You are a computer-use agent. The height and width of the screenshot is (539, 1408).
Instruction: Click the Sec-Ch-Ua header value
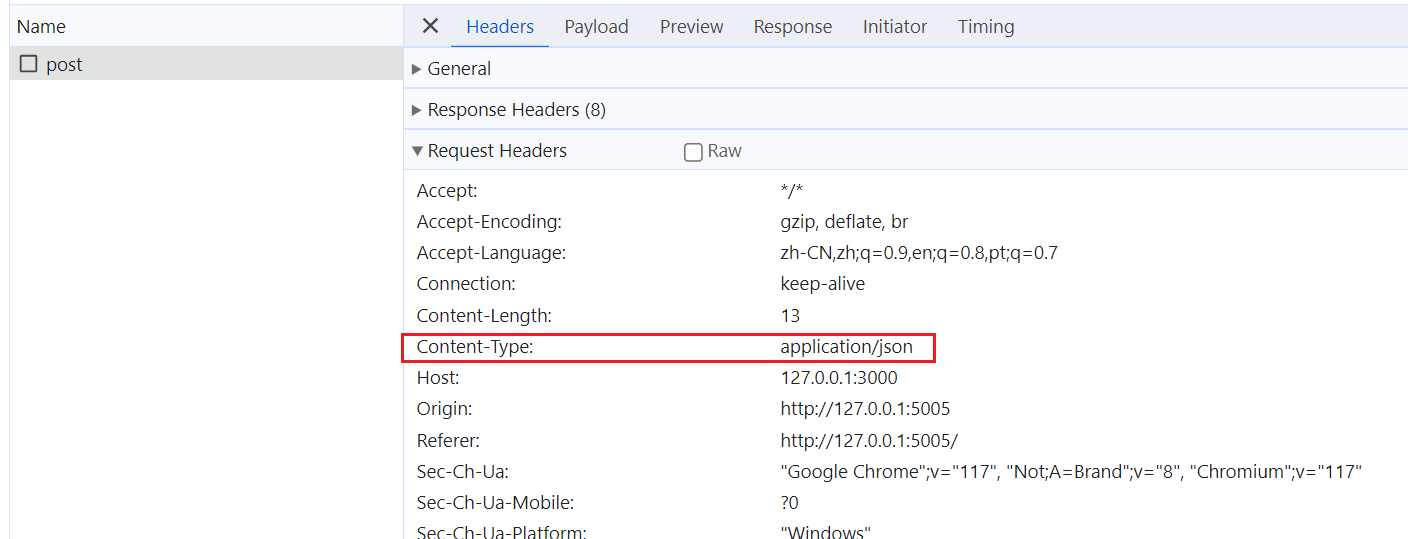tap(1070, 472)
